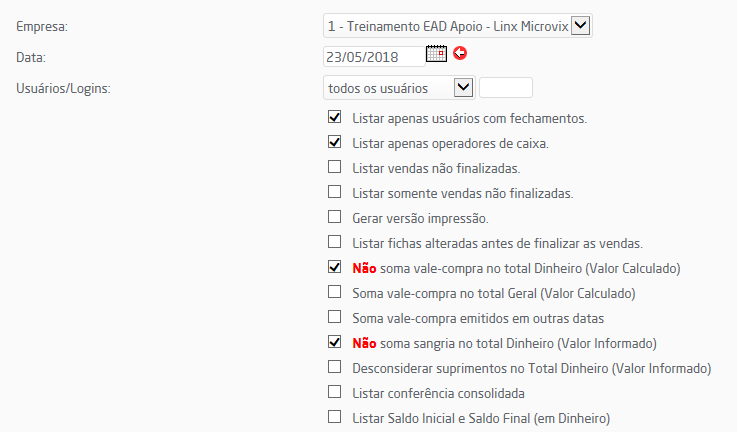
Task: Open the 'todos os usuários' dropdown
Action: 399,88
